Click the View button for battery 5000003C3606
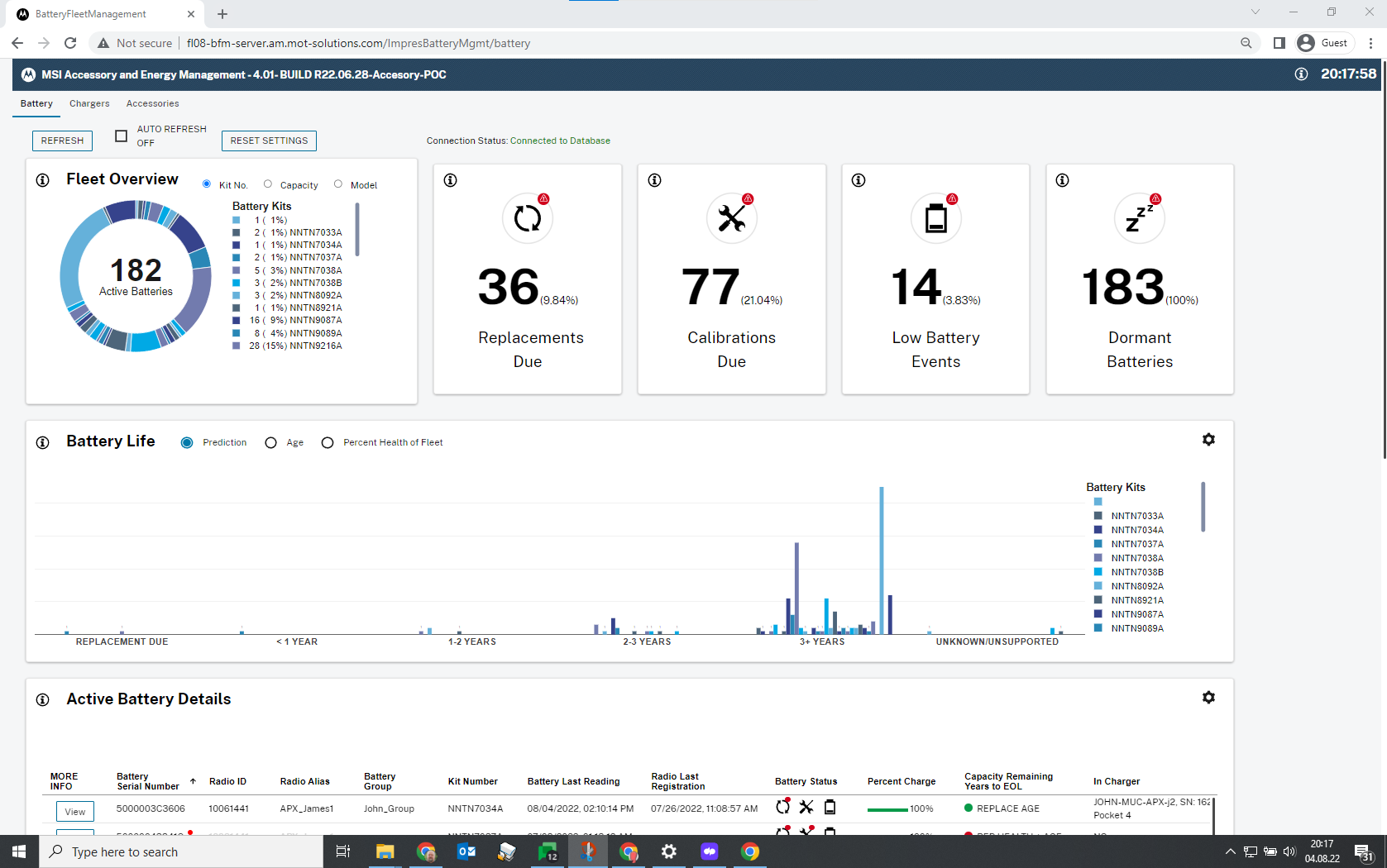This screenshot has width=1387, height=868. click(x=75, y=811)
